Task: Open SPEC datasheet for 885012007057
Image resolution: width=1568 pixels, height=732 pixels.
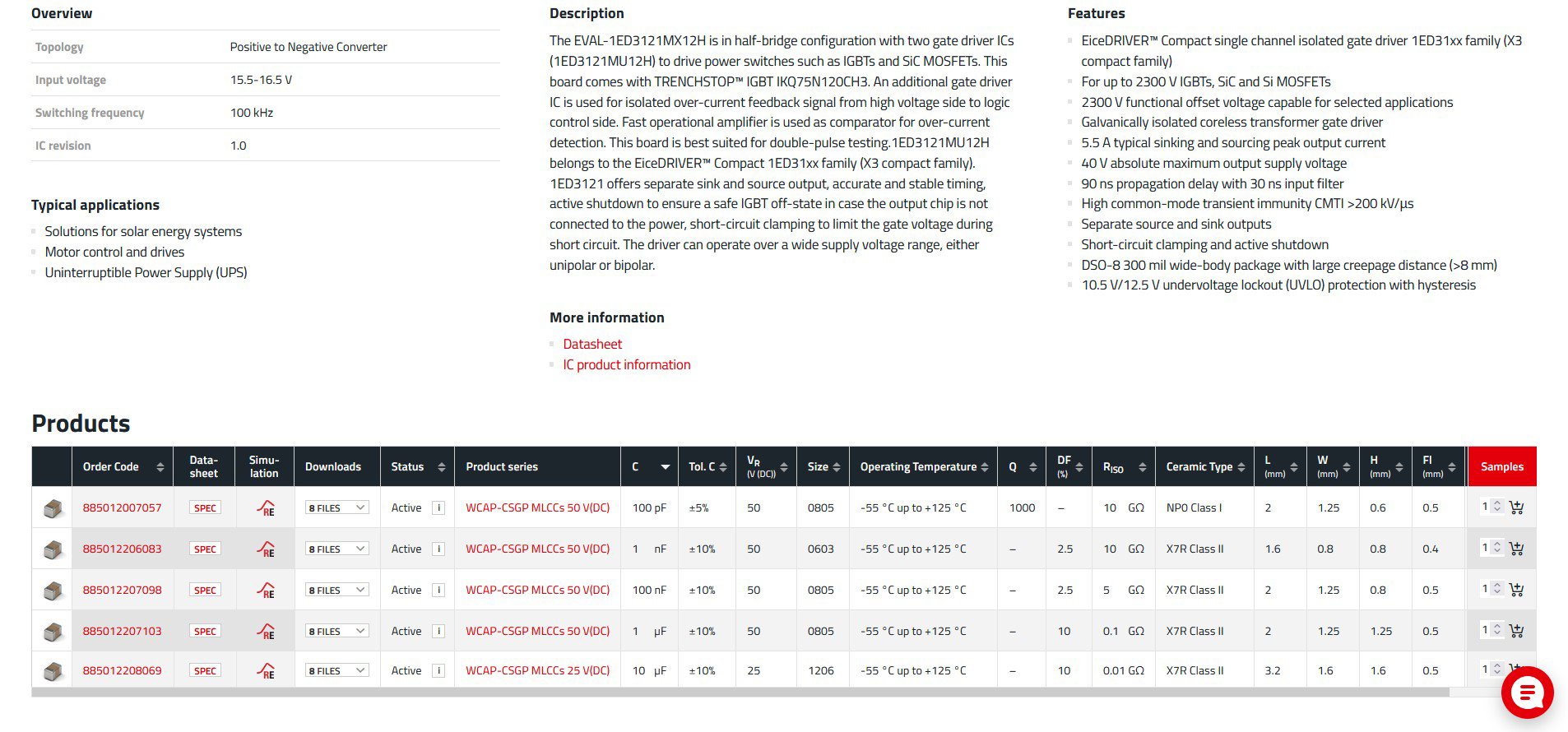Action: point(205,507)
